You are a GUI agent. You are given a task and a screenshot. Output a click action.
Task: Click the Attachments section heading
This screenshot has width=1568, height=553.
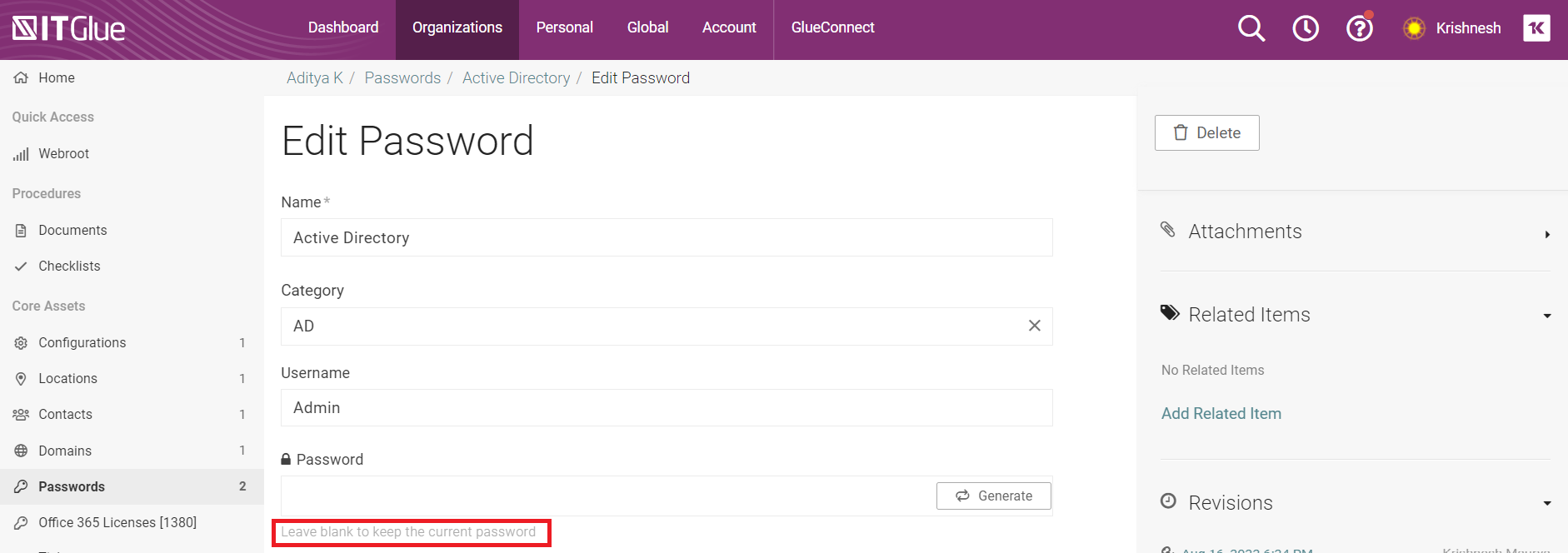coord(1245,232)
